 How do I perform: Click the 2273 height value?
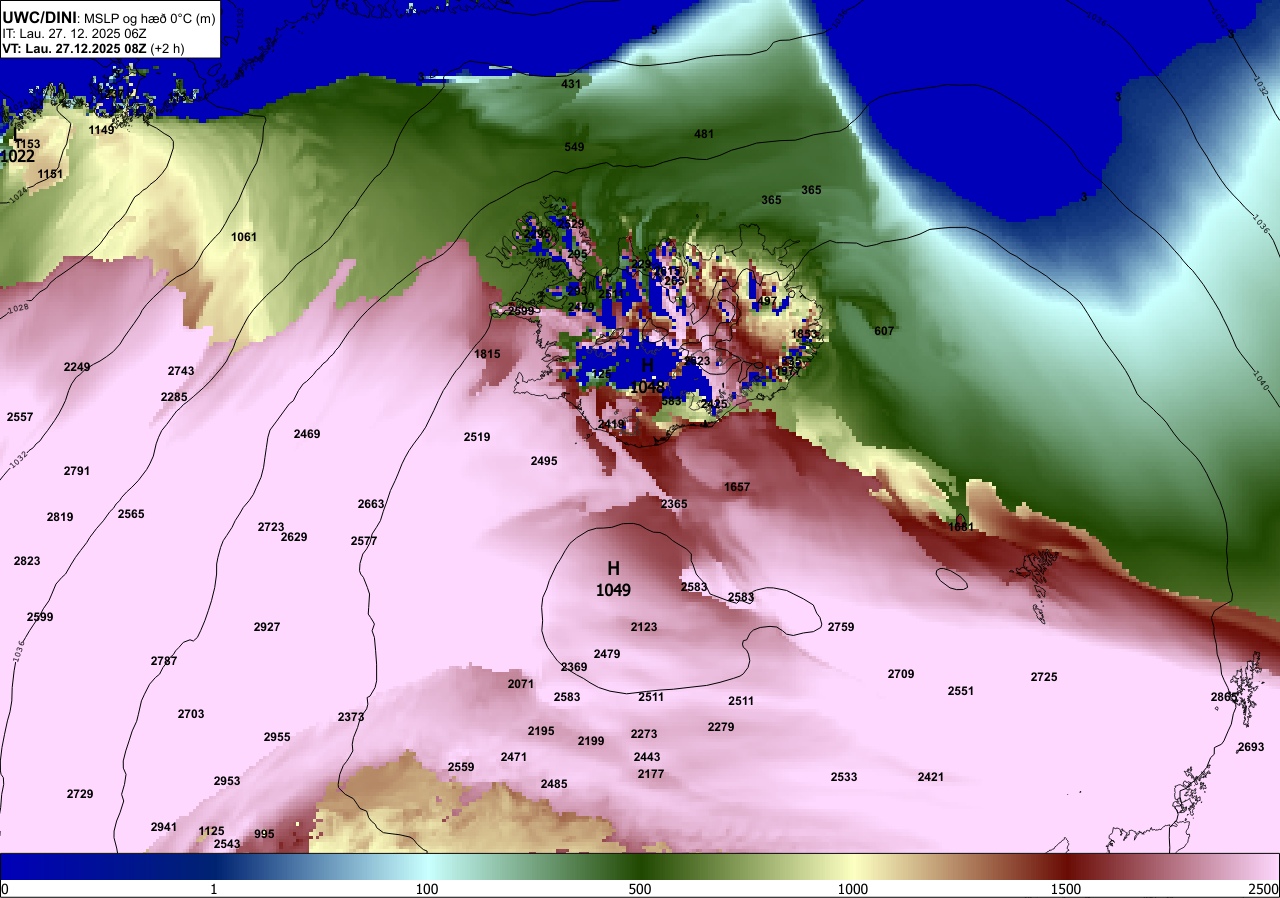click(x=644, y=734)
